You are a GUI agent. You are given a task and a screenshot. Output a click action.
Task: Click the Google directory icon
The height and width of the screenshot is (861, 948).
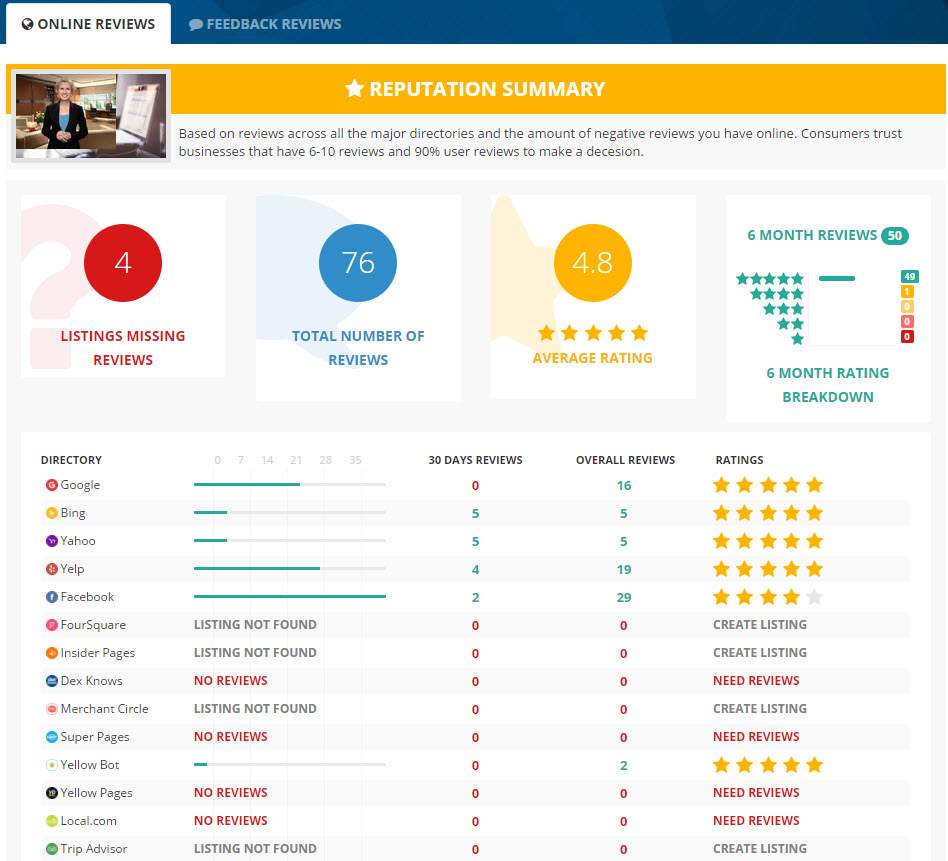point(52,485)
